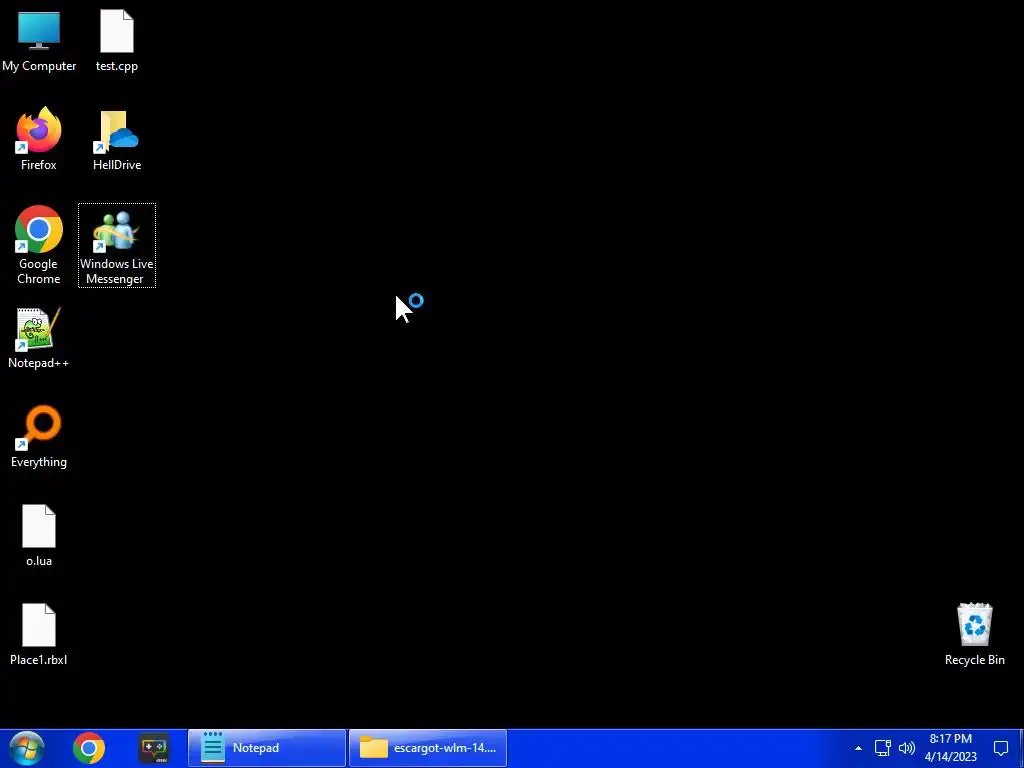Select the Windows Live Messenger shortcut
The height and width of the screenshot is (768, 1024).
click(x=117, y=245)
